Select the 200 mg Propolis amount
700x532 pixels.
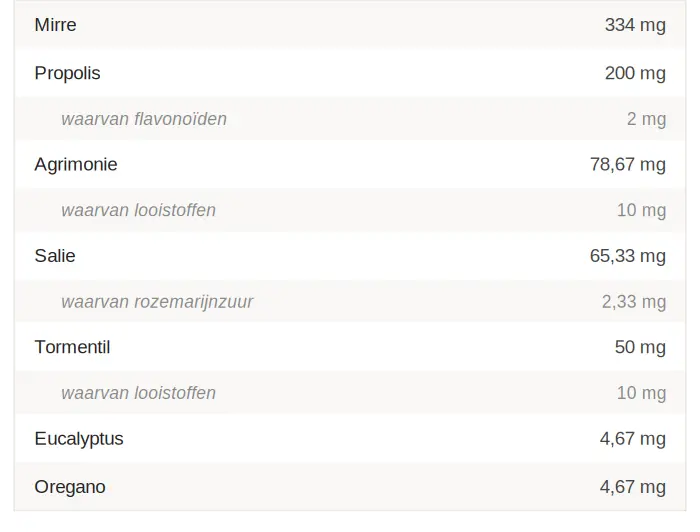pos(634,73)
